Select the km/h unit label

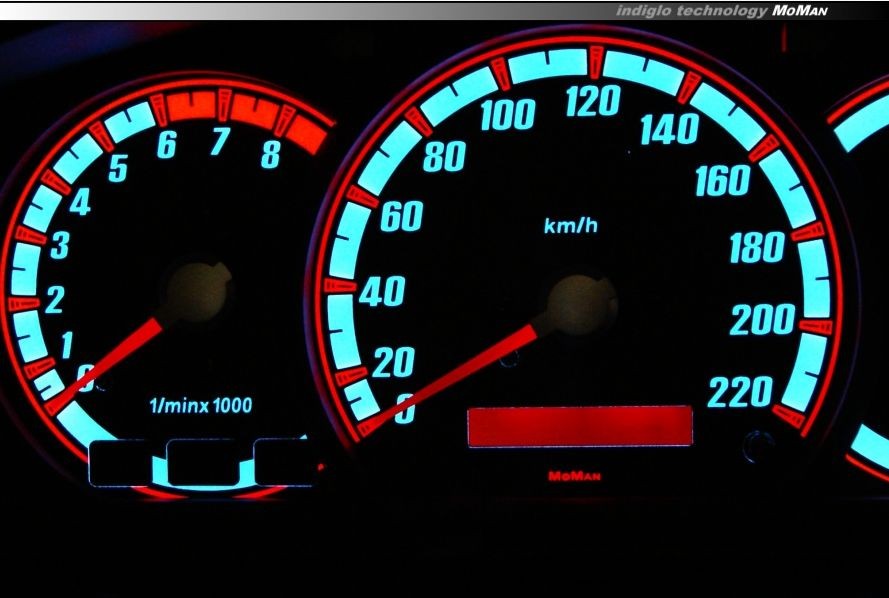click(x=570, y=226)
